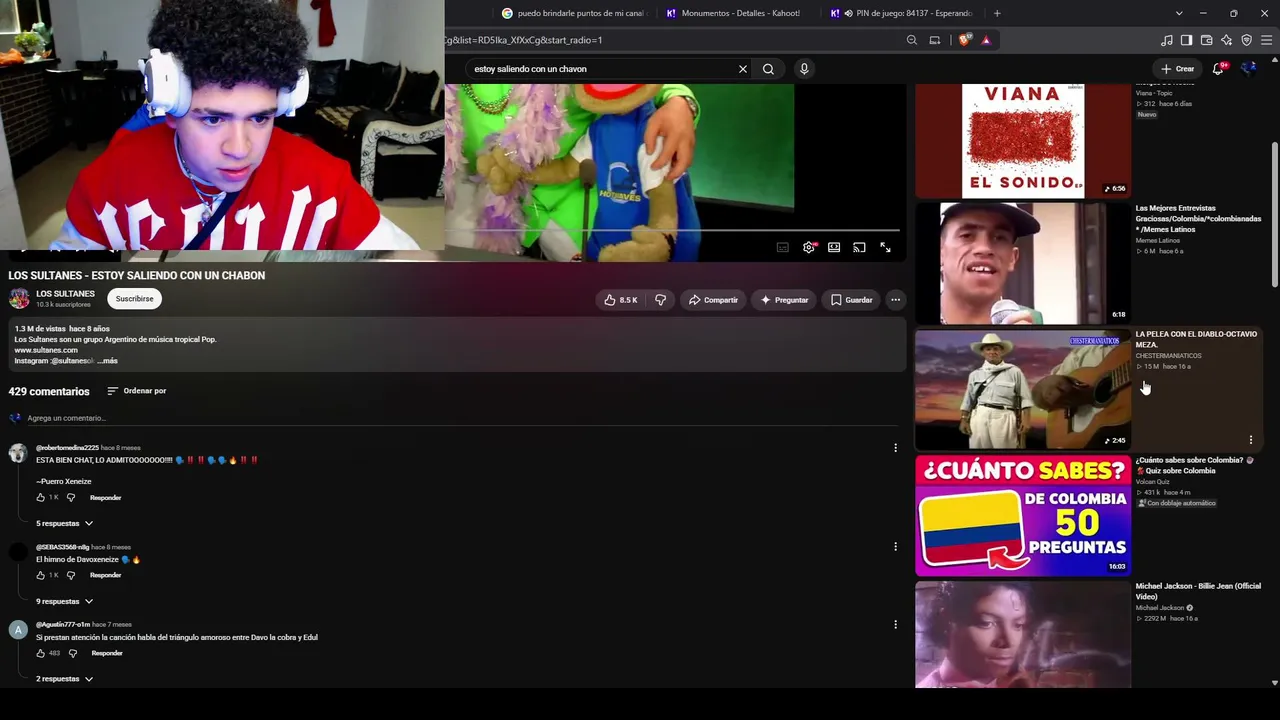Dislike the @Agustin777-o1m comment
Viewport: 1280px width, 720px height.
coord(73,654)
